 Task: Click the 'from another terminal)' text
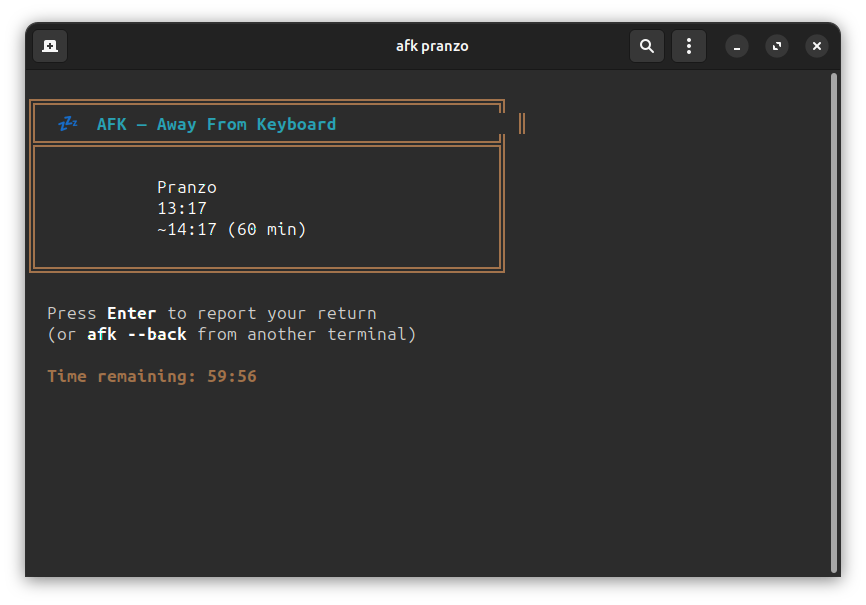point(307,335)
